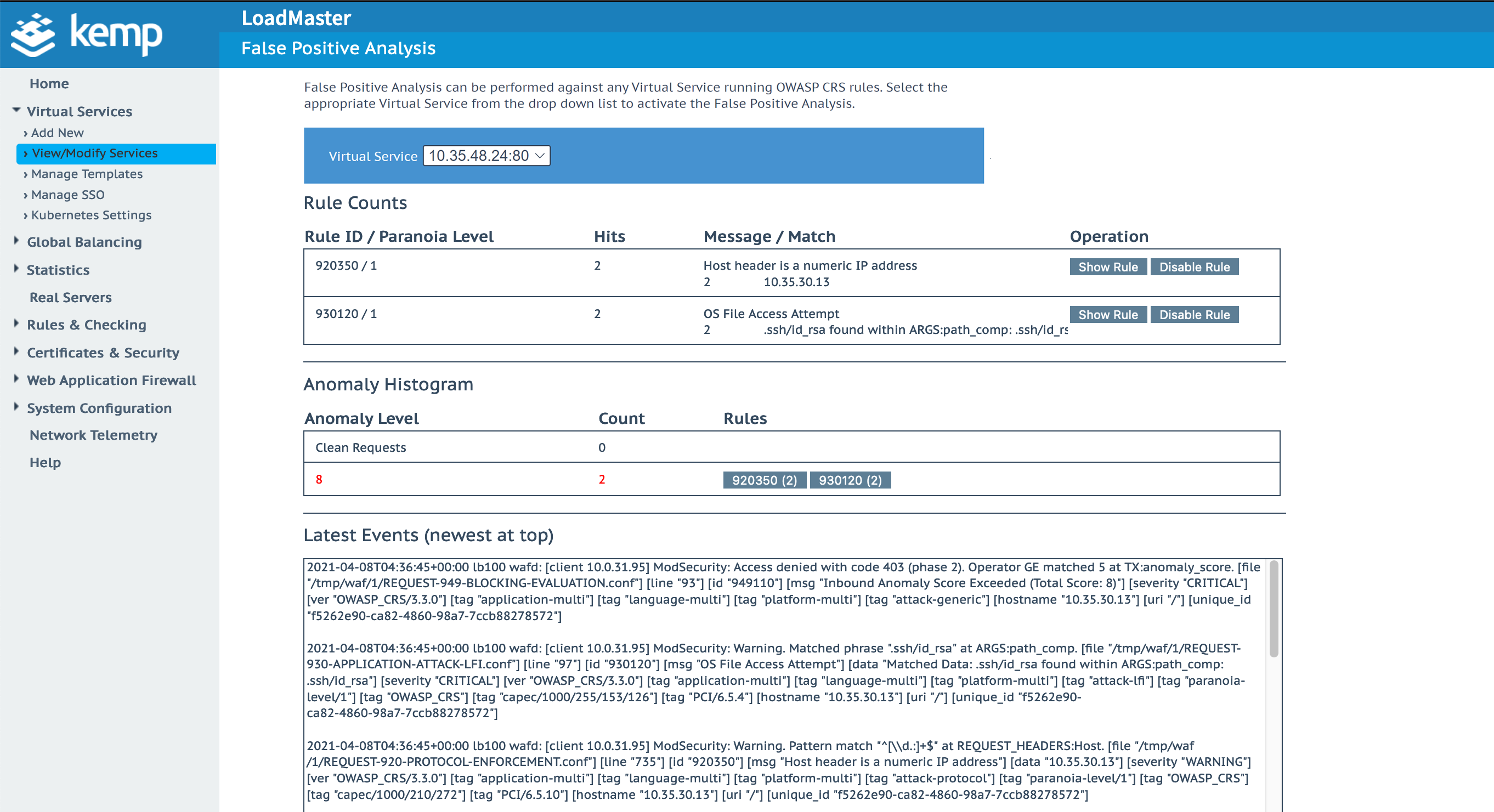Open Manage Templates

[87, 174]
